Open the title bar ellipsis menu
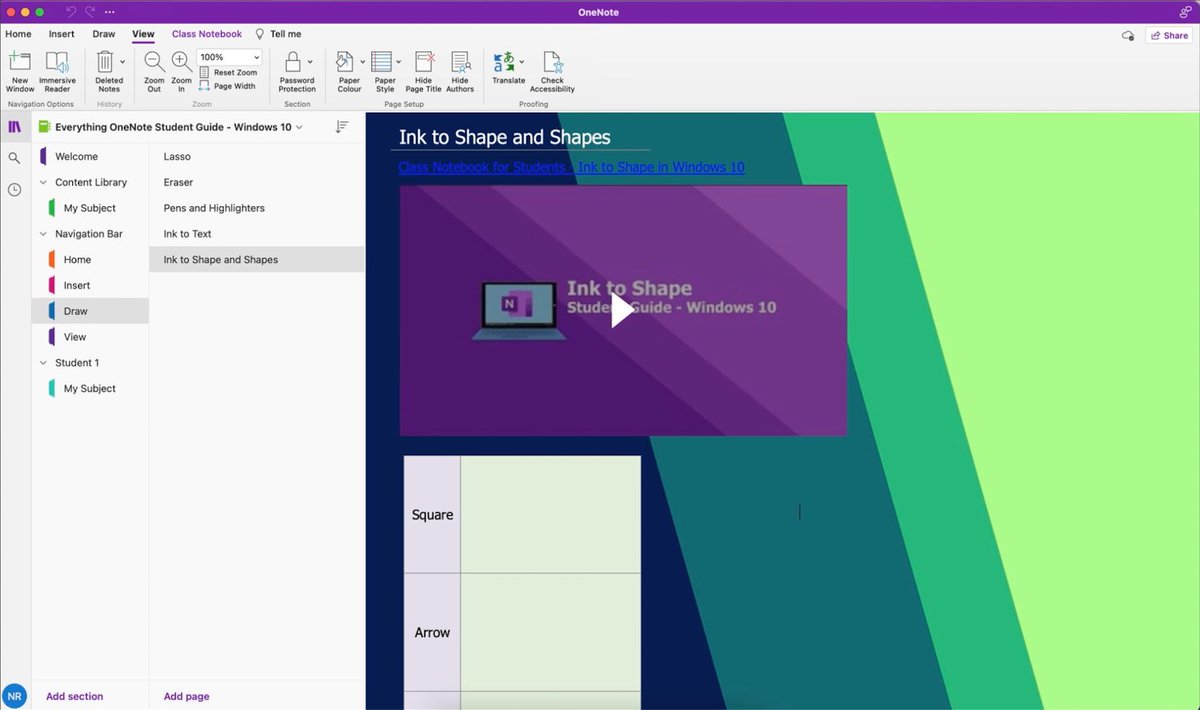The width and height of the screenshot is (1200, 710). tap(109, 11)
